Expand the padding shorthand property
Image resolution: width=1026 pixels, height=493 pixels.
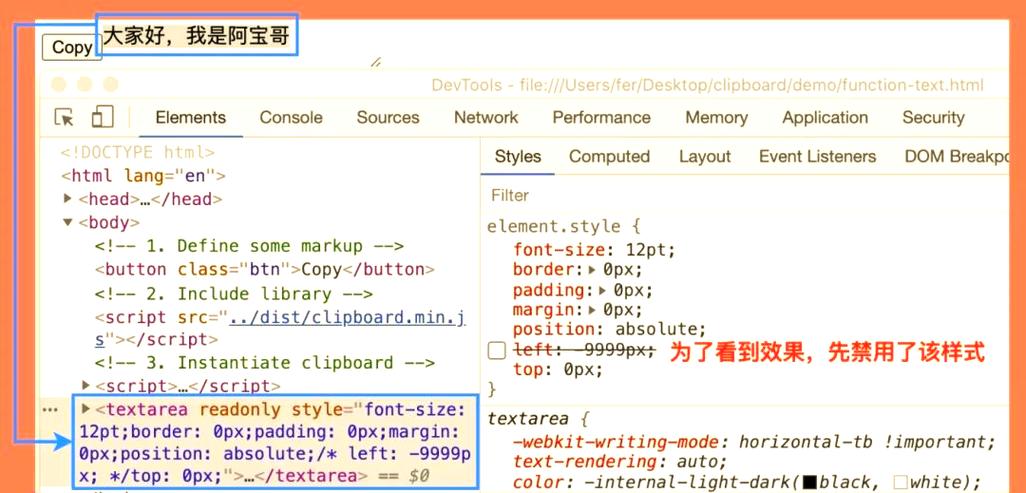[603, 290]
